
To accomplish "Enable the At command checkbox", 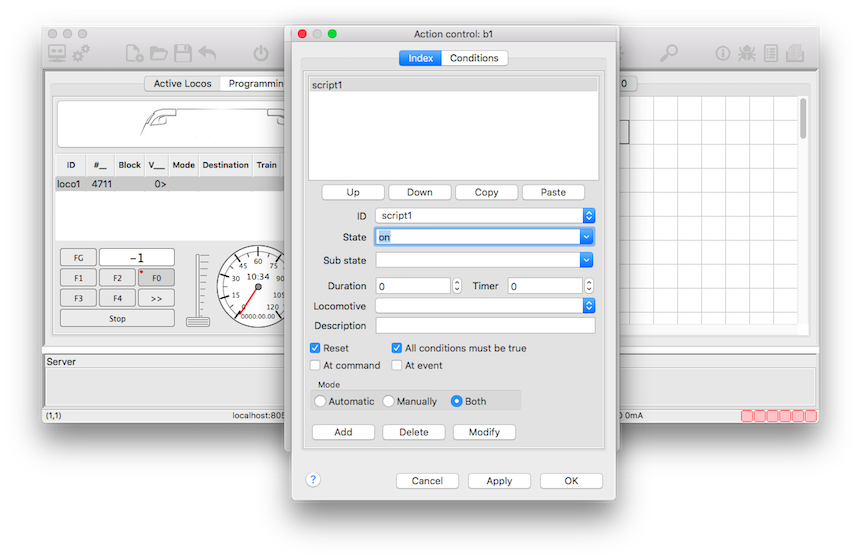I will [x=316, y=366].
